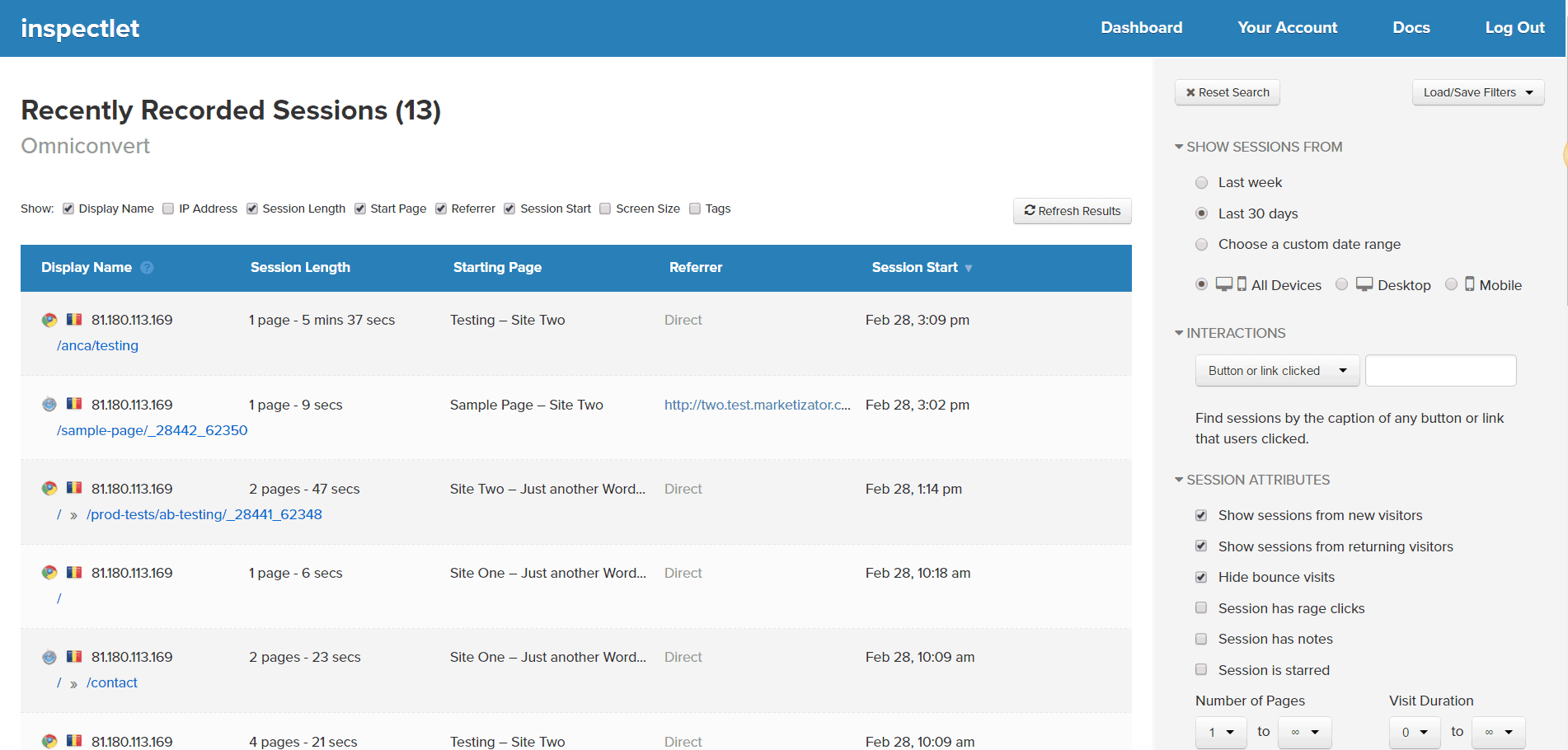1568x750 pixels.
Task: Click the Refresh Results button
Action: [x=1072, y=210]
